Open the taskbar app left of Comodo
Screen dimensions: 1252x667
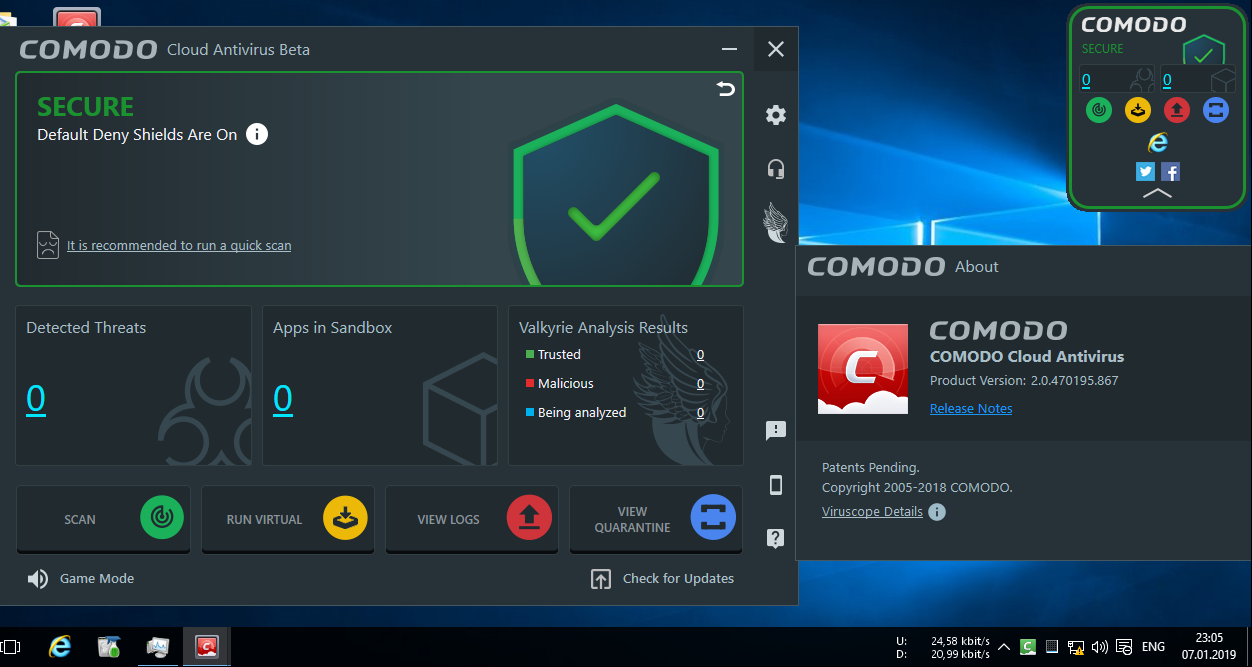pos(158,647)
